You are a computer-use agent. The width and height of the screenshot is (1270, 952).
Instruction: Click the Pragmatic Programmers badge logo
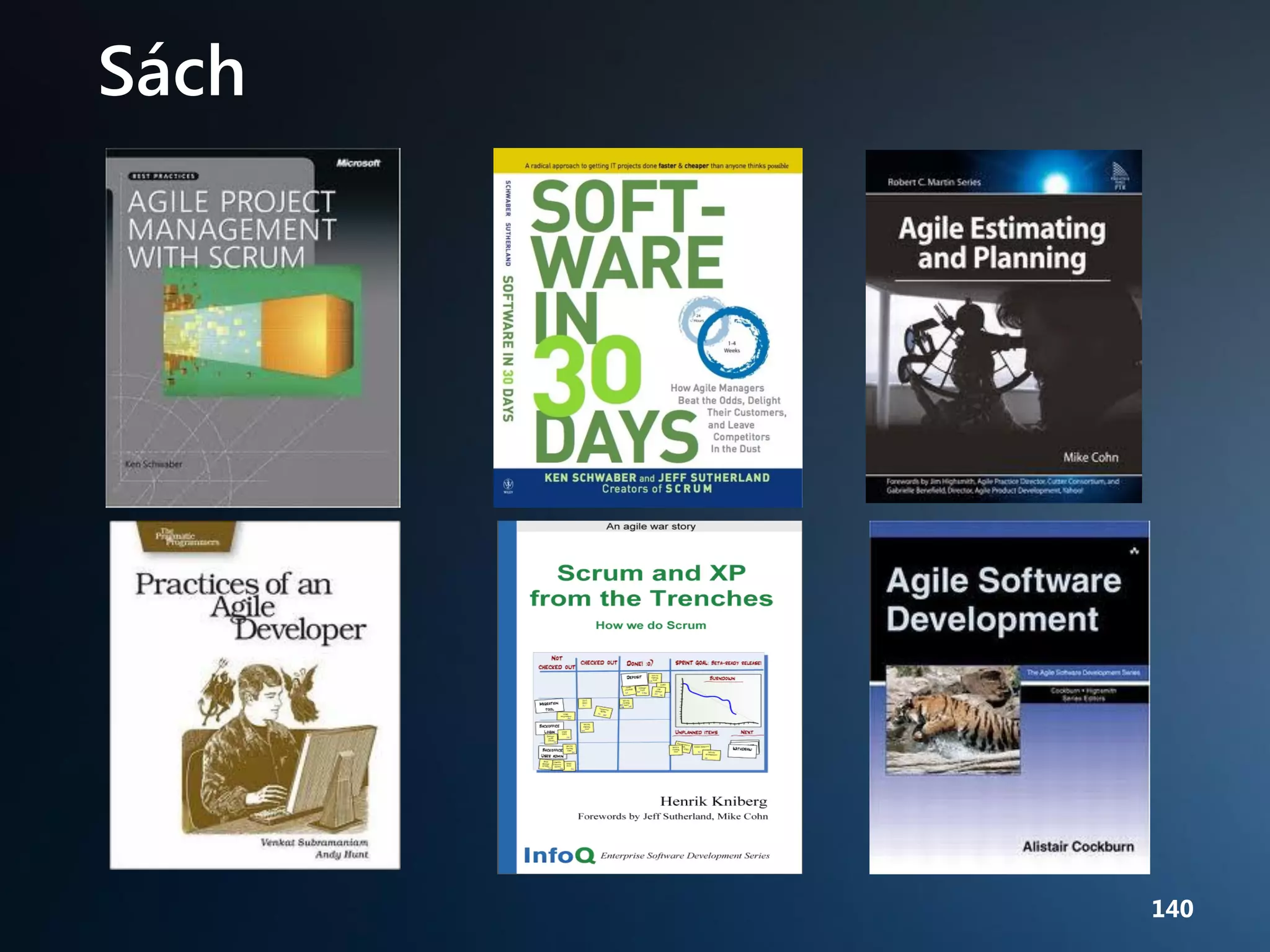click(187, 537)
